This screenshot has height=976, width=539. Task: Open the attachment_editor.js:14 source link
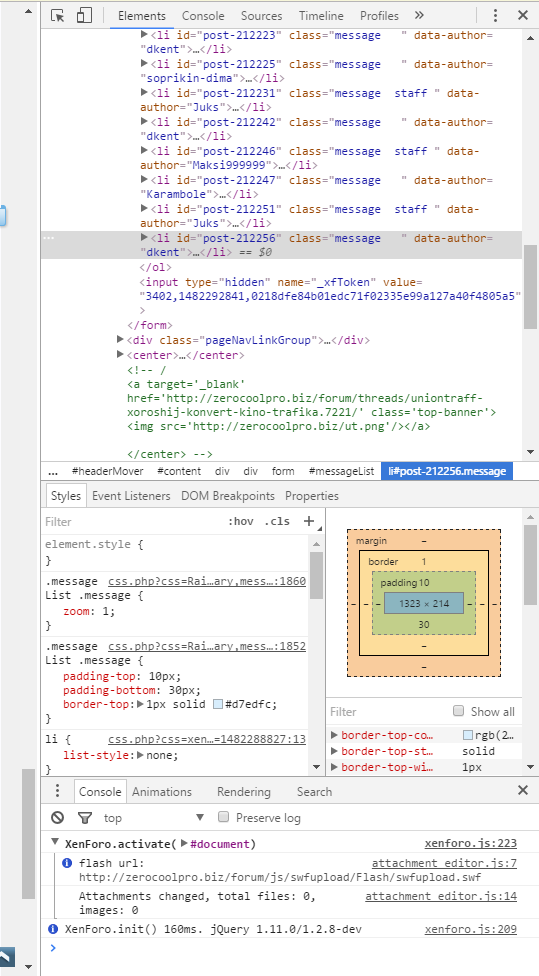pyautogui.click(x=441, y=896)
